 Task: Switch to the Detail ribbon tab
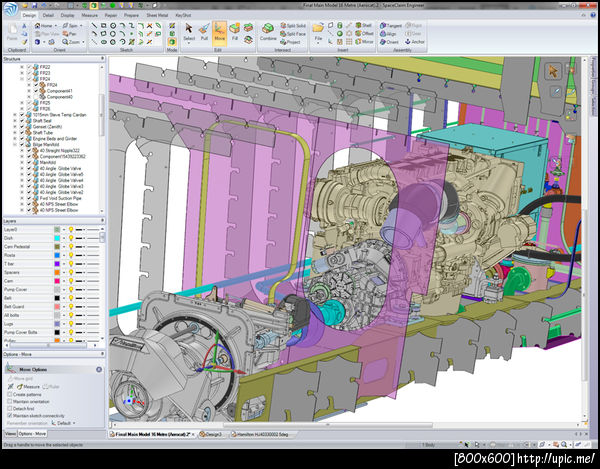click(x=48, y=15)
